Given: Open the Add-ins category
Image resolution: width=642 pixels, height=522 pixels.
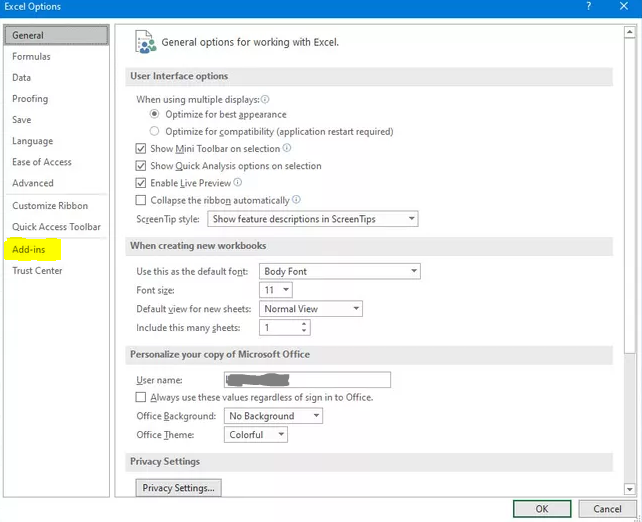Looking at the screenshot, I should click(x=57, y=249).
